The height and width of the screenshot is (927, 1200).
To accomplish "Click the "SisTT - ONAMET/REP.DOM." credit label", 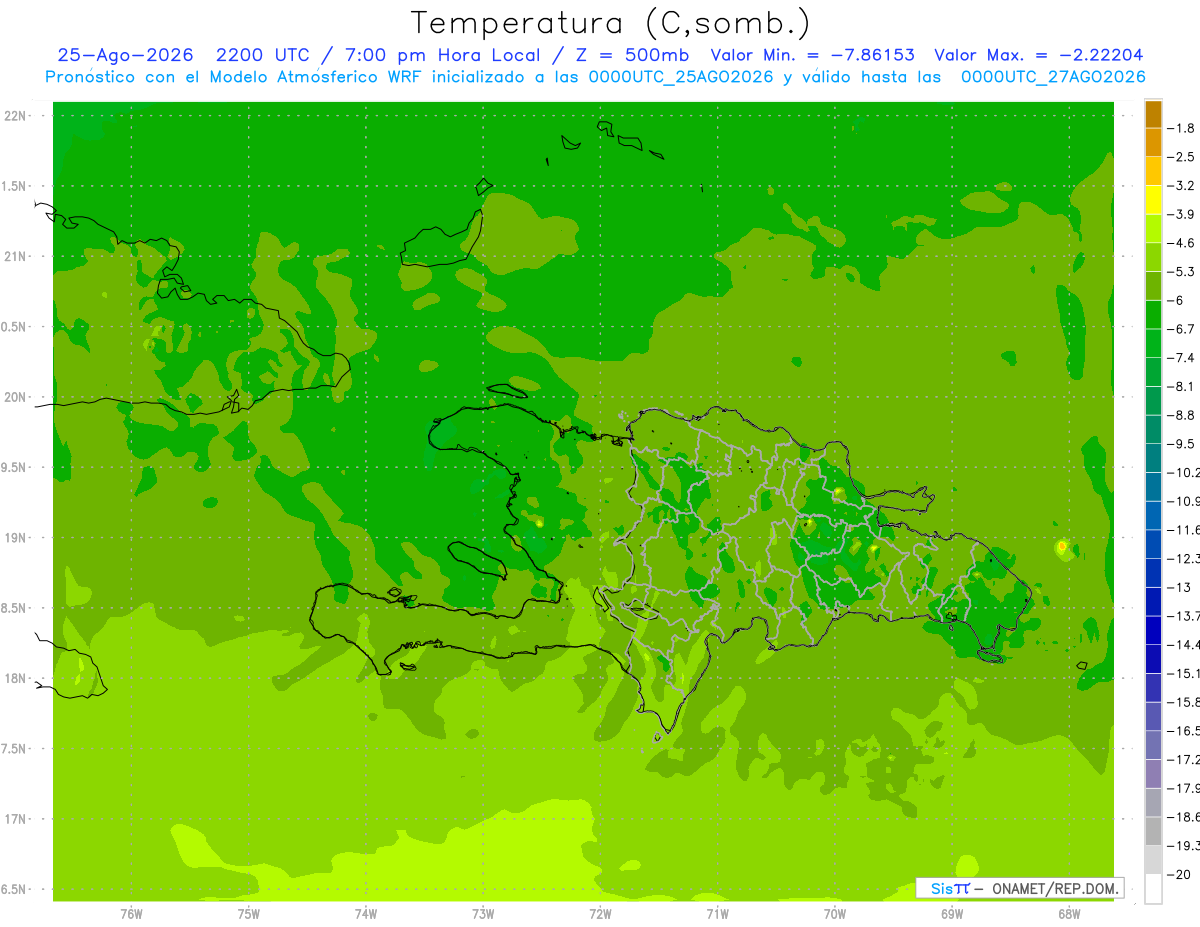I will [1020, 888].
